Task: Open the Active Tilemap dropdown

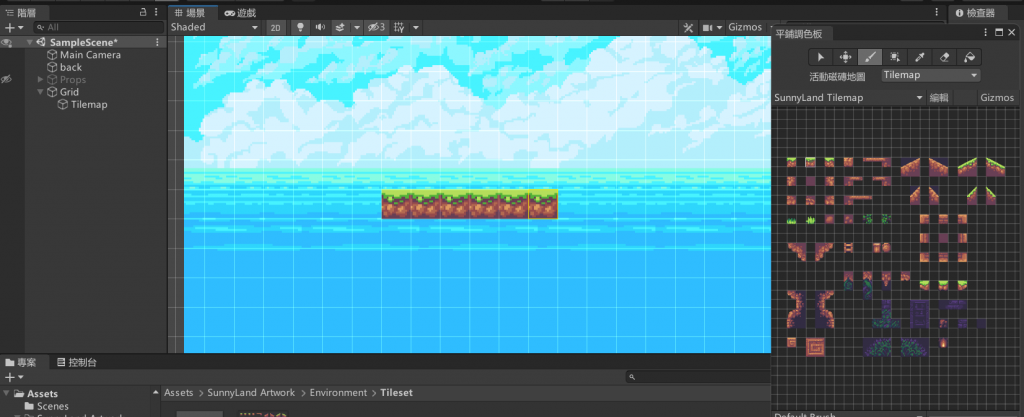Action: click(x=931, y=75)
